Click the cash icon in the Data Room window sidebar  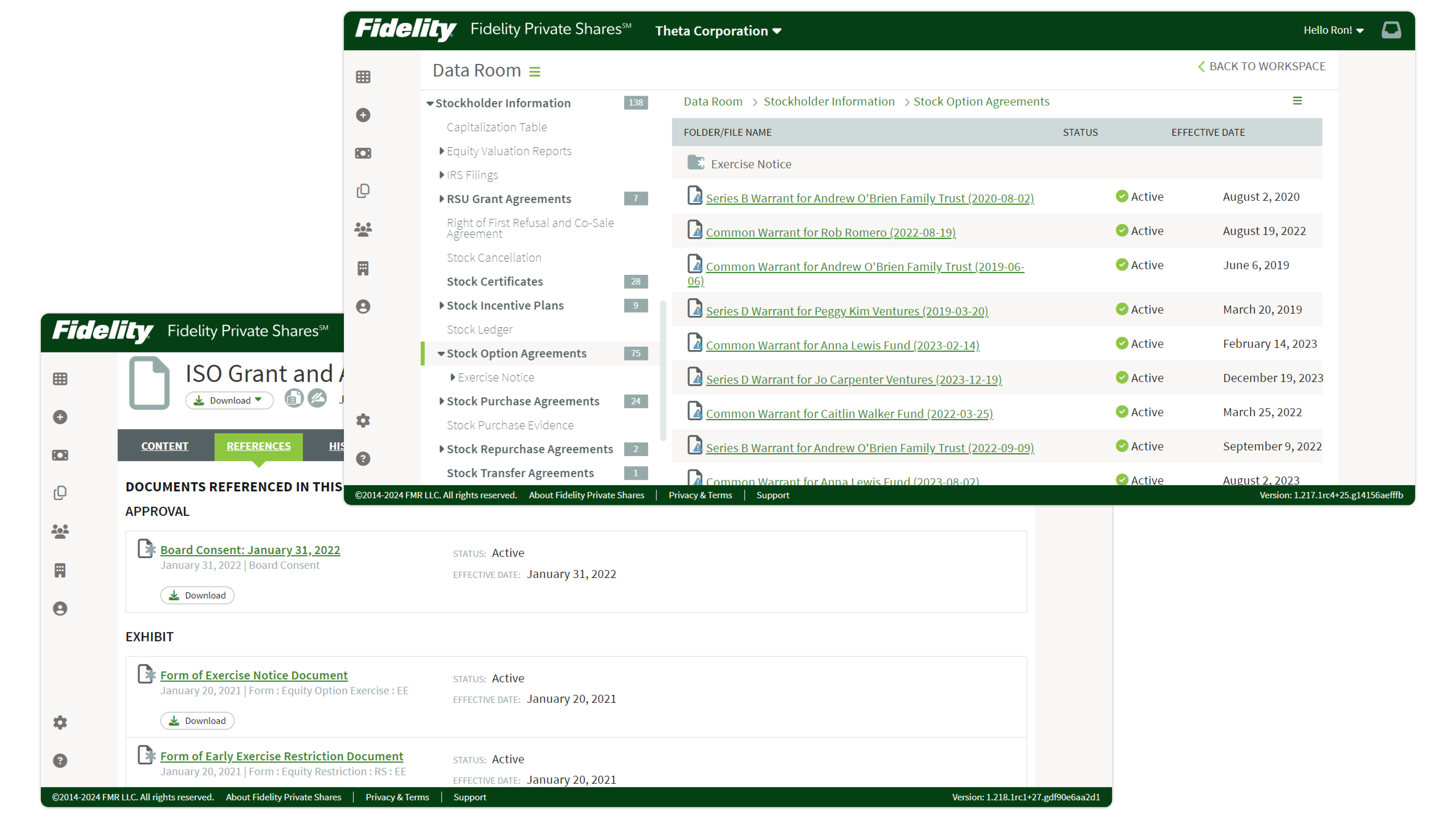coord(363,153)
